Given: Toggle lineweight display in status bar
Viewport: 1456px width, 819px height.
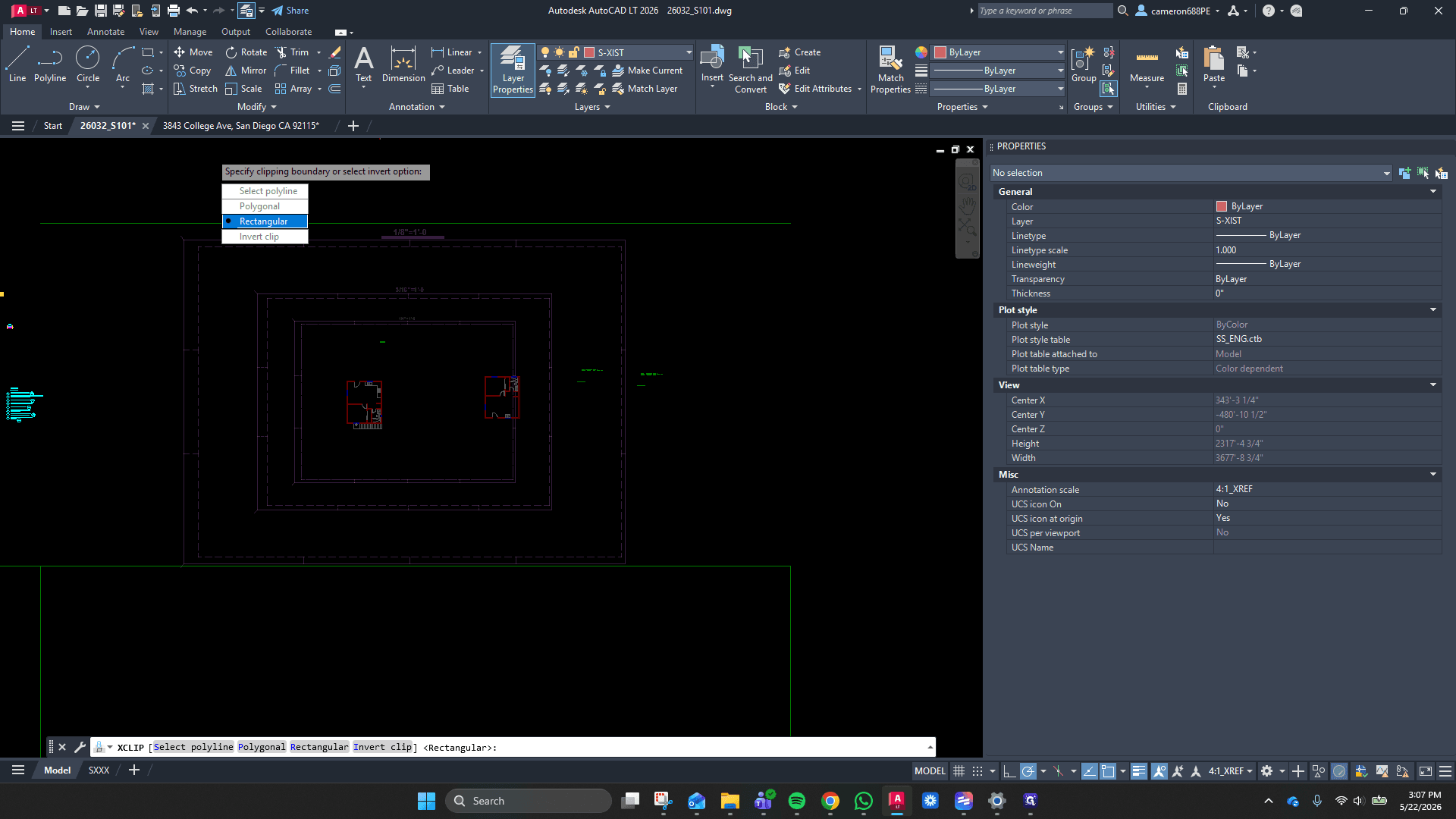Looking at the screenshot, I should (x=1139, y=771).
